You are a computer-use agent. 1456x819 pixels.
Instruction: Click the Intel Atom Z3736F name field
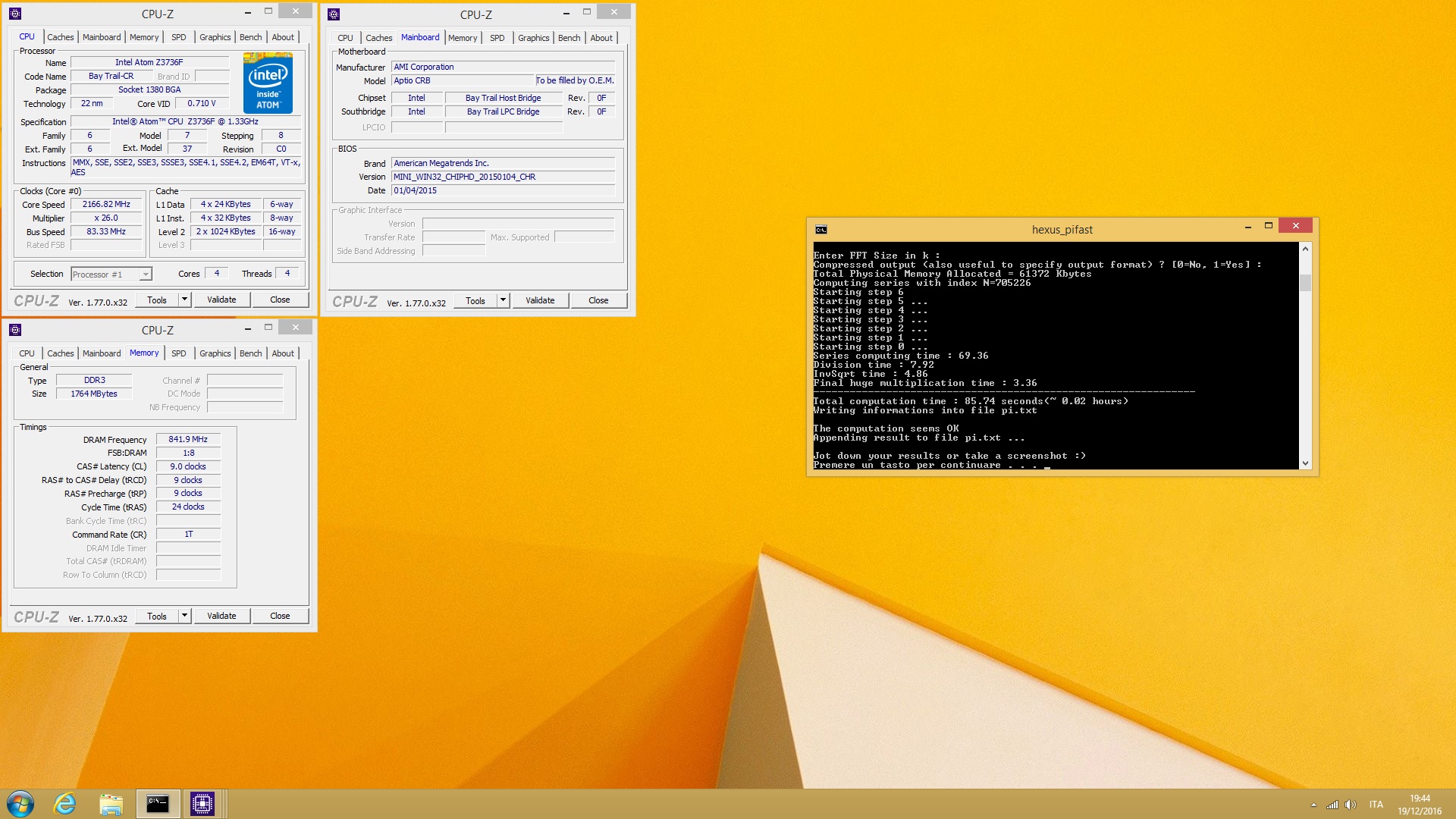pos(149,62)
